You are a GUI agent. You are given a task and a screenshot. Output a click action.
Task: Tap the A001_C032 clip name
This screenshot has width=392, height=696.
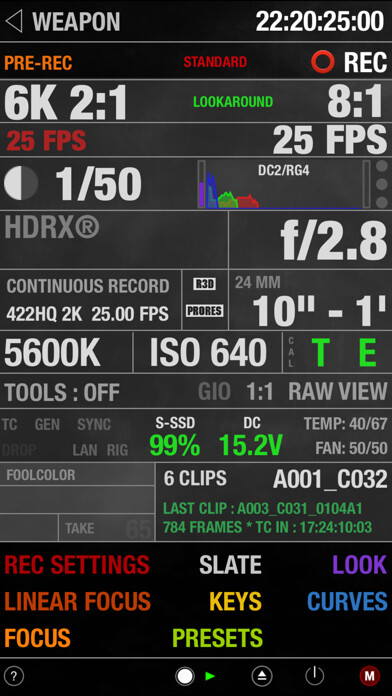(x=330, y=479)
